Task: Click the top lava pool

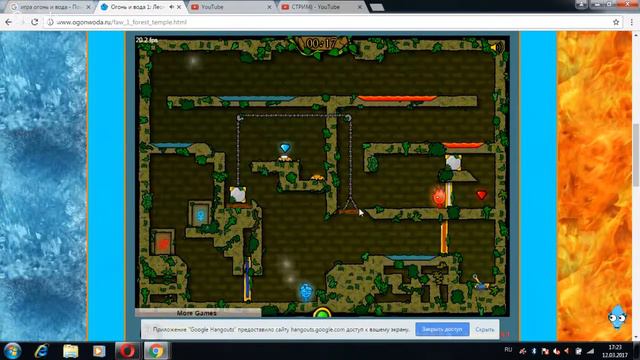Action: [397, 98]
